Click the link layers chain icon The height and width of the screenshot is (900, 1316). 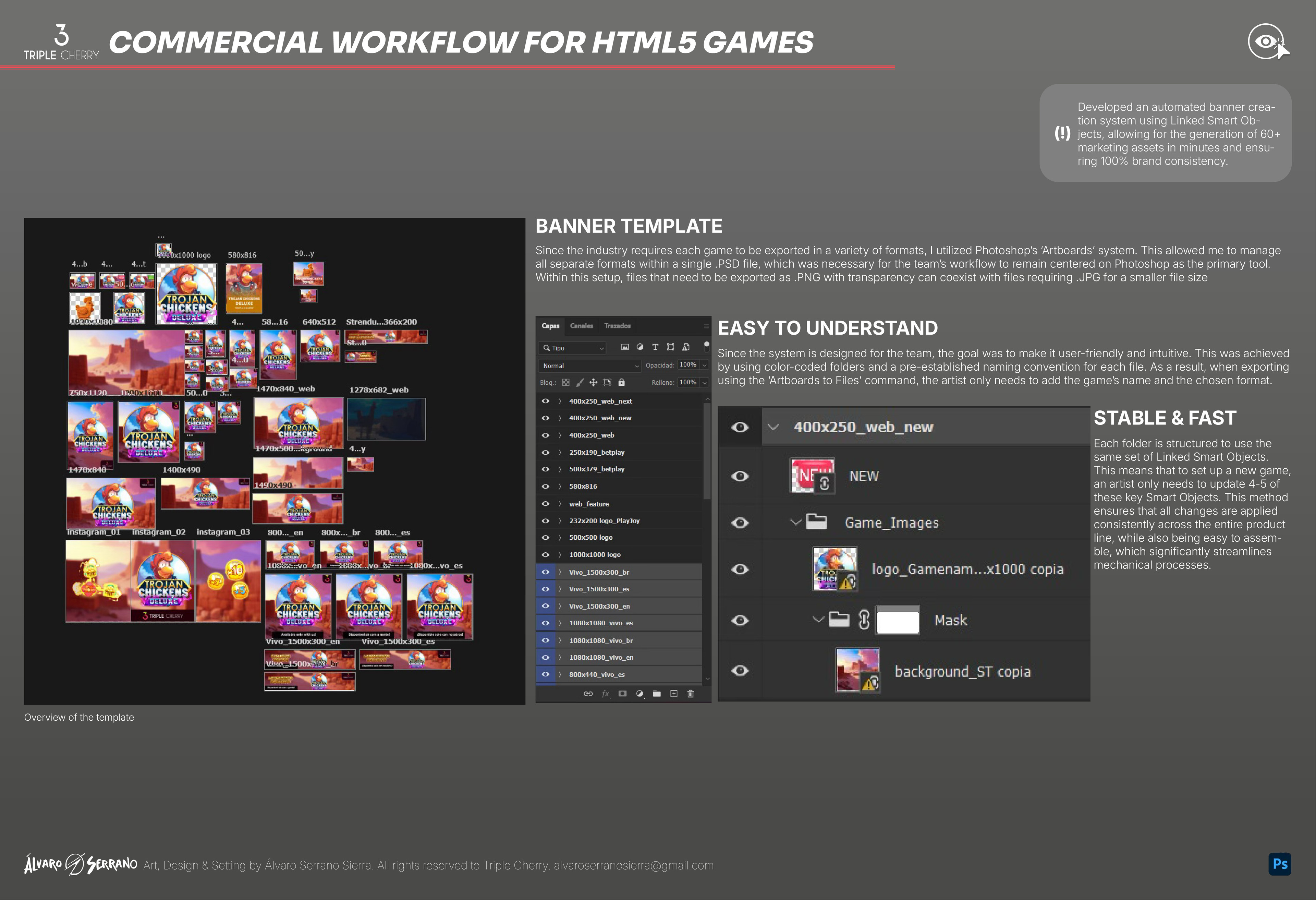click(x=588, y=693)
